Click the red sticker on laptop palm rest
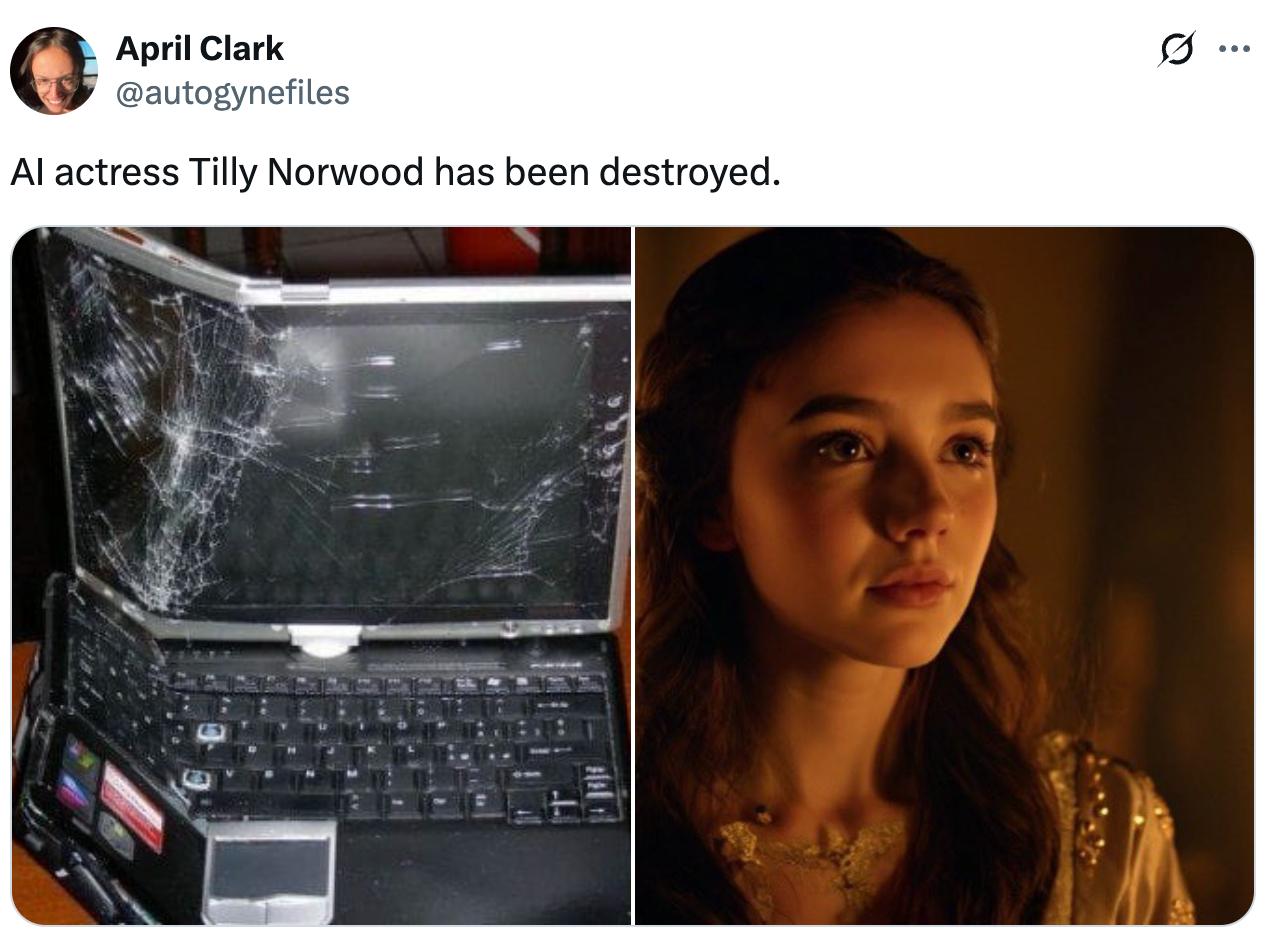This screenshot has width=1266, height=944. point(131,807)
